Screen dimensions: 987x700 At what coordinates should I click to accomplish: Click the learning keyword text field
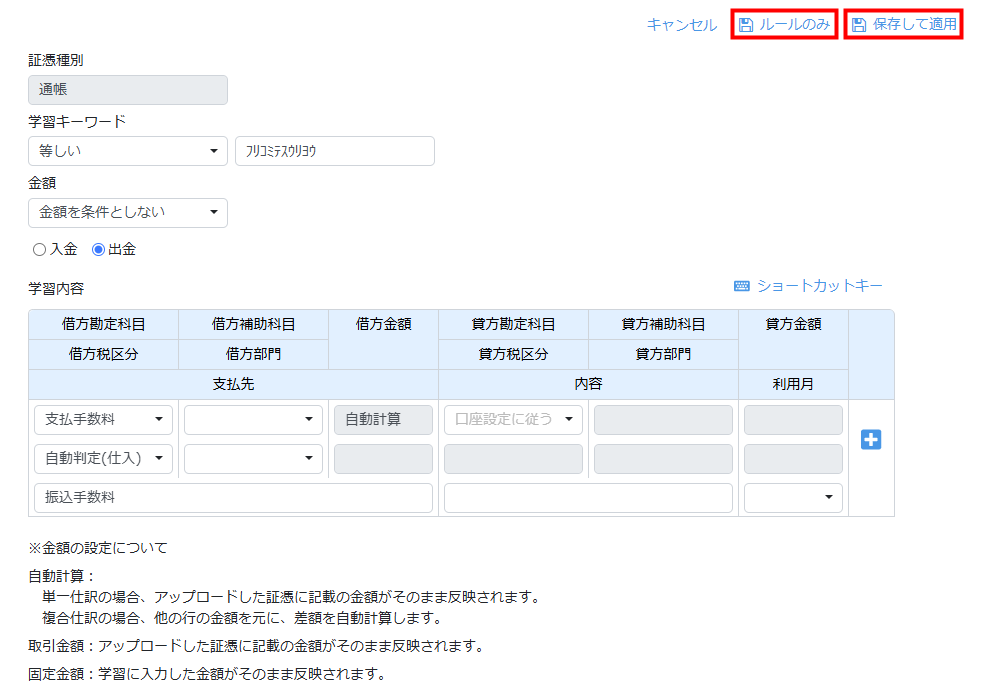pyautogui.click(x=334, y=151)
